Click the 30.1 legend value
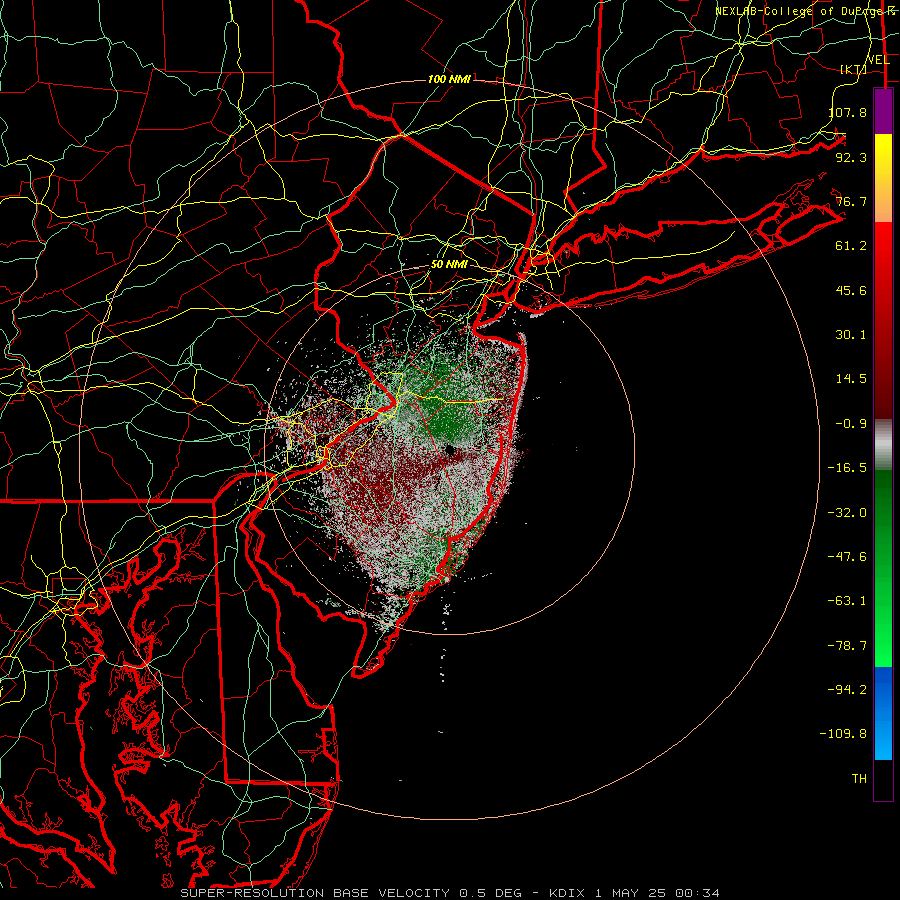The width and height of the screenshot is (900, 900). pyautogui.click(x=851, y=335)
